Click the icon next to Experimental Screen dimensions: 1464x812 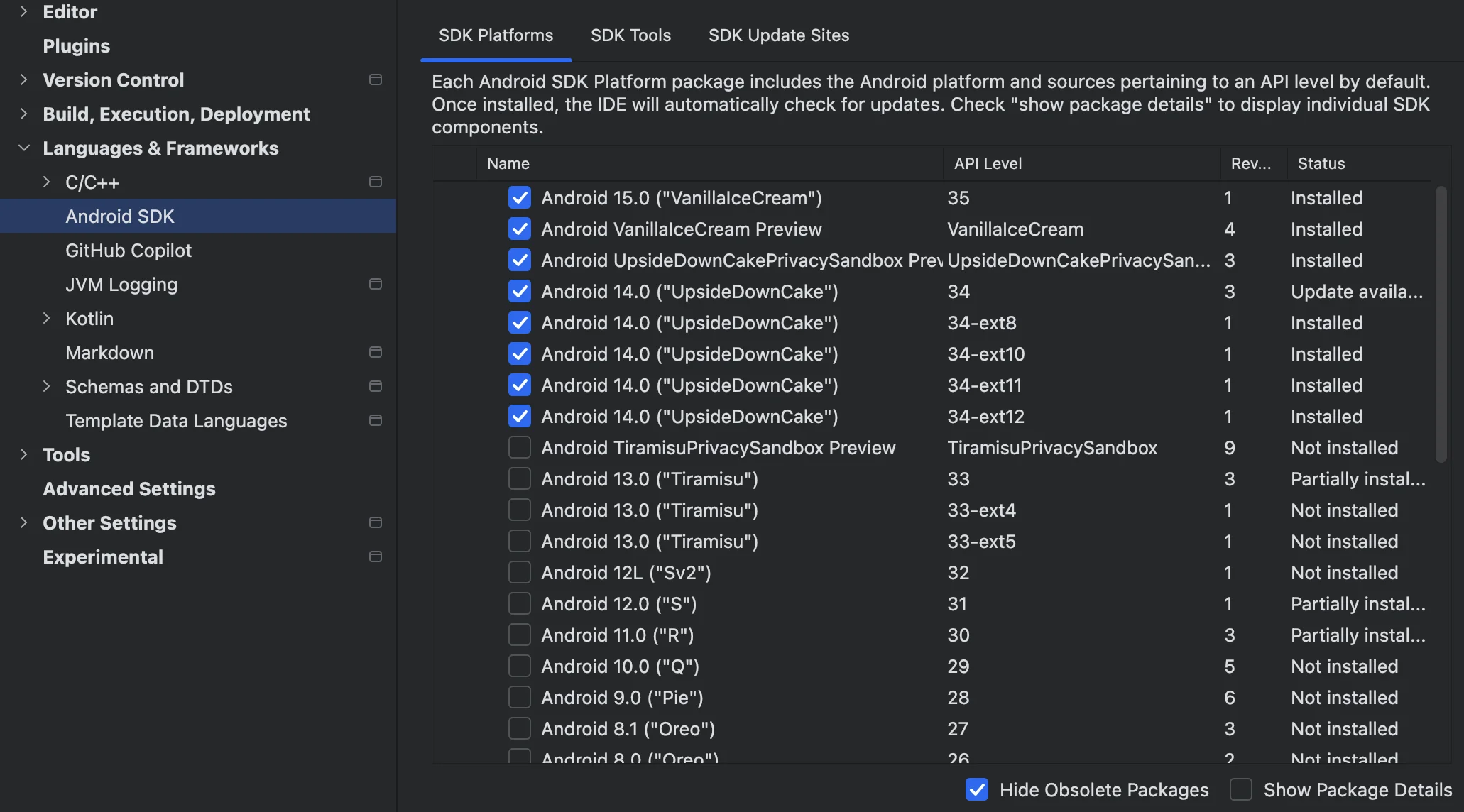376,556
